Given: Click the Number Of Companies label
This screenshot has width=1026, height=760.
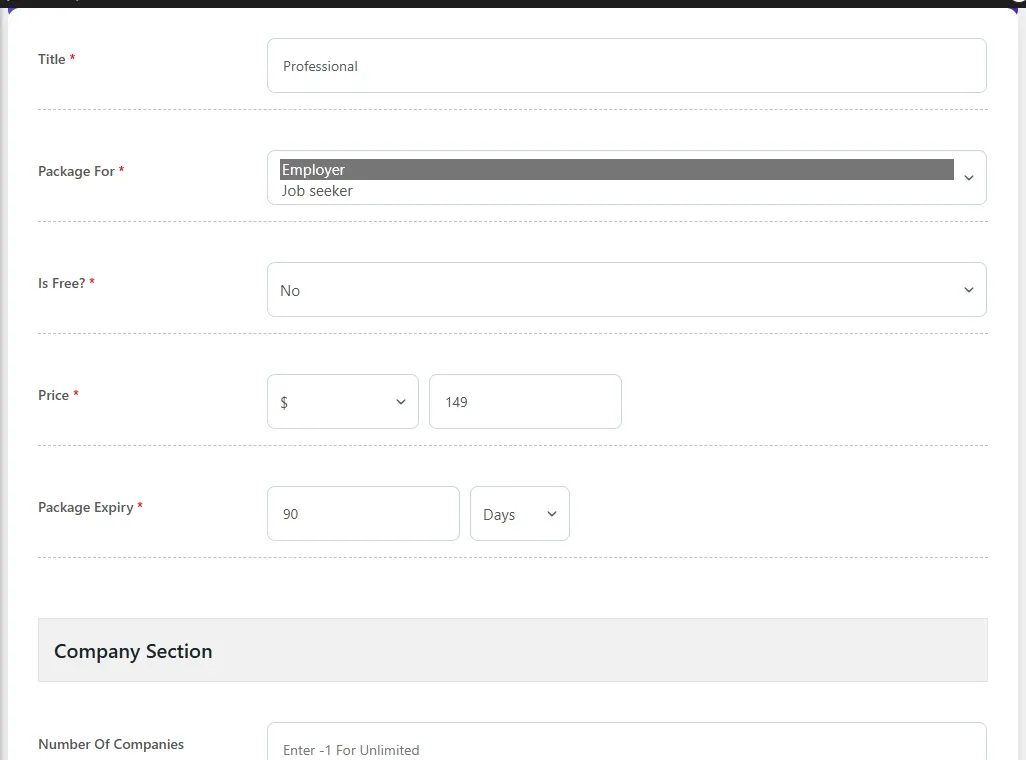Looking at the screenshot, I should click(111, 744).
